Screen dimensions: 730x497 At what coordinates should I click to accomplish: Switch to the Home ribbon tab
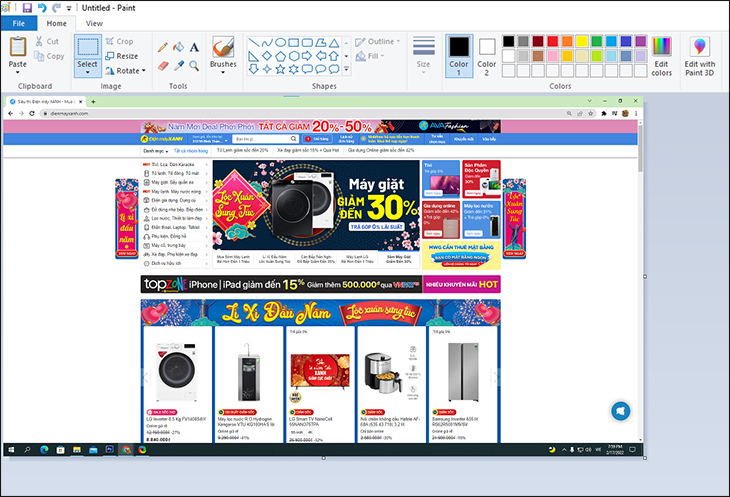click(56, 23)
